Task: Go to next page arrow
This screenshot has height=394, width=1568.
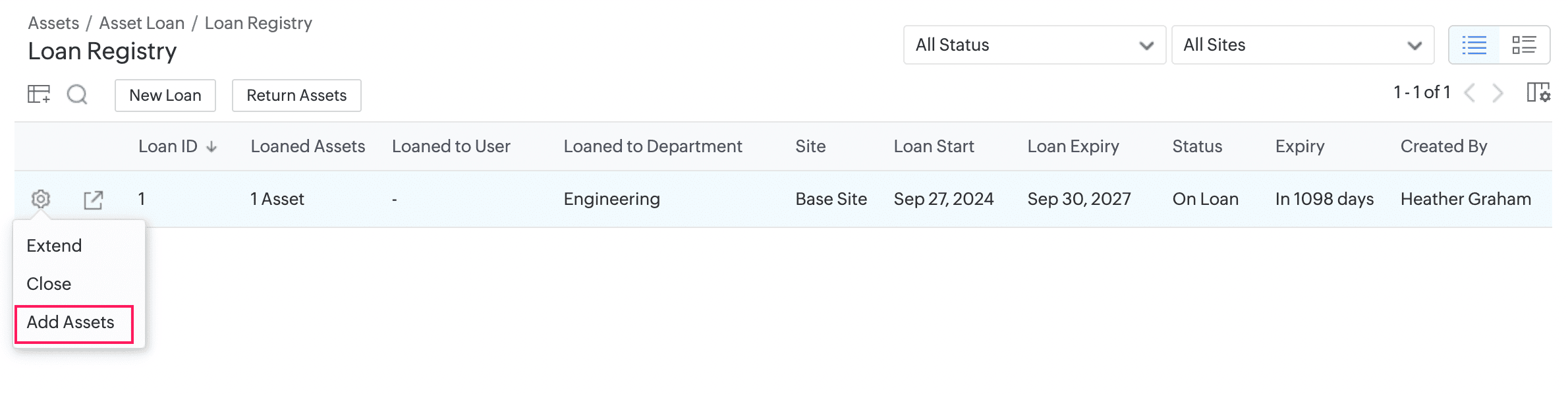Action: (1498, 93)
